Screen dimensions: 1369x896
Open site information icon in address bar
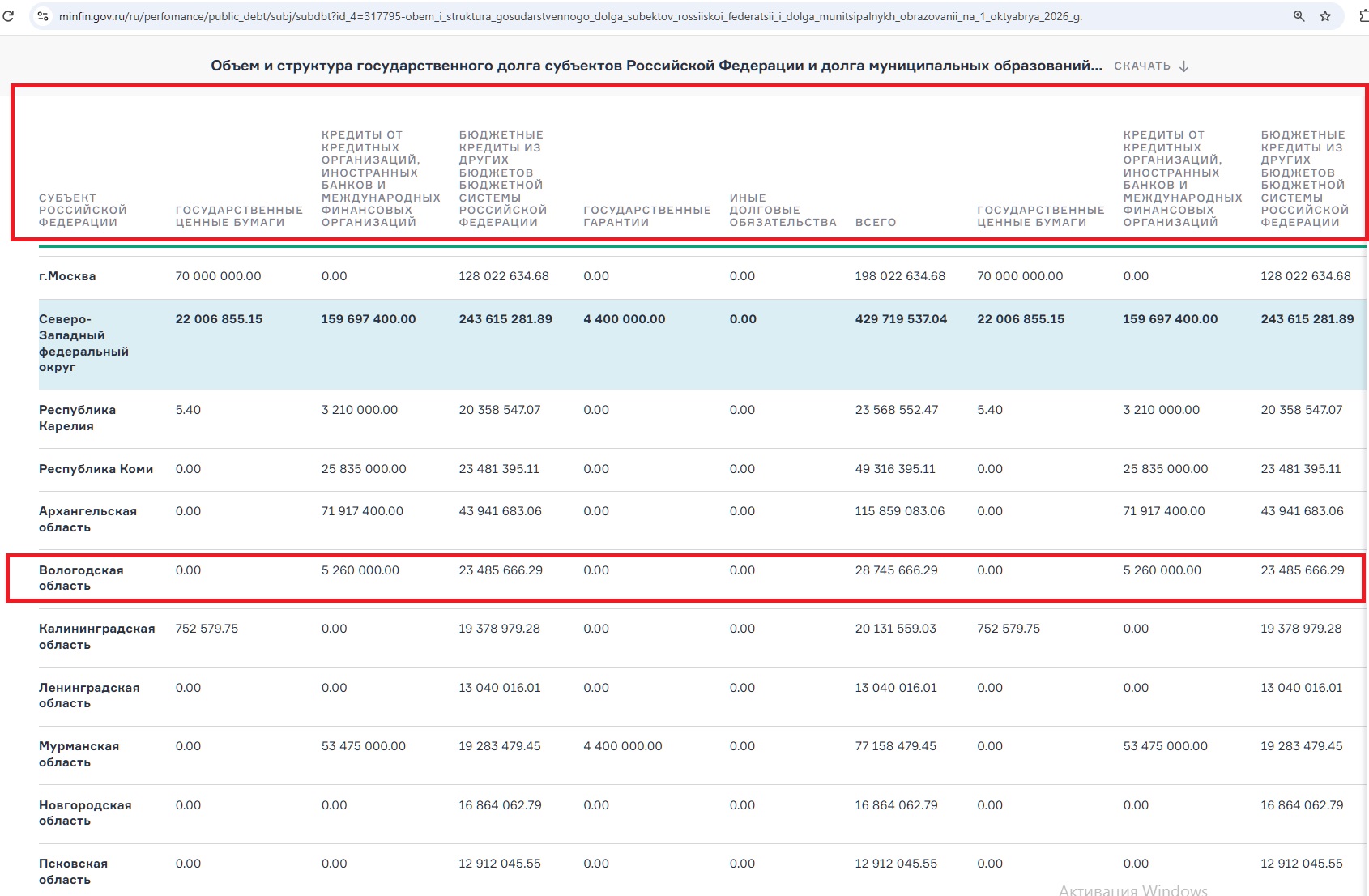tap(43, 16)
